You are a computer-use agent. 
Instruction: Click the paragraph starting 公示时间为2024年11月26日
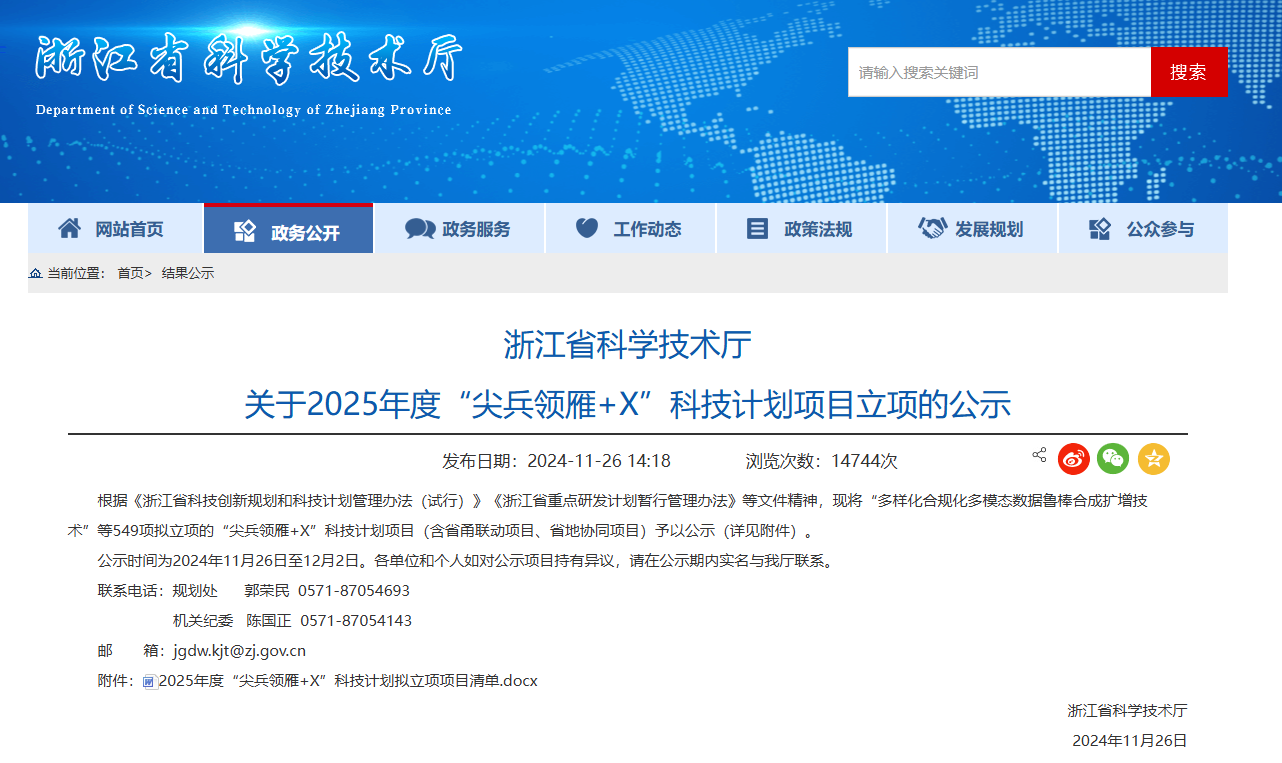point(465,561)
